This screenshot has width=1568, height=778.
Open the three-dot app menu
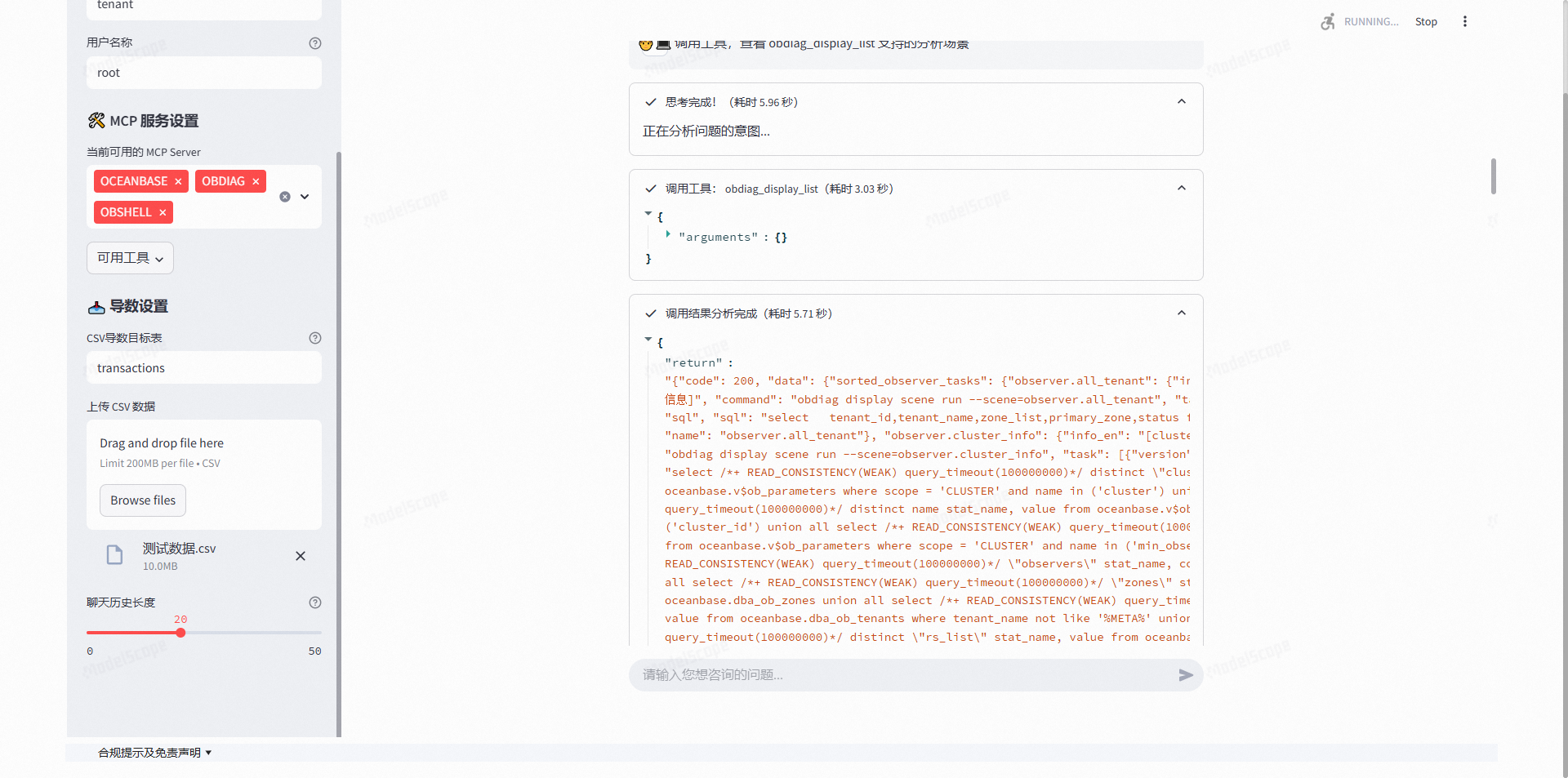pyautogui.click(x=1465, y=22)
